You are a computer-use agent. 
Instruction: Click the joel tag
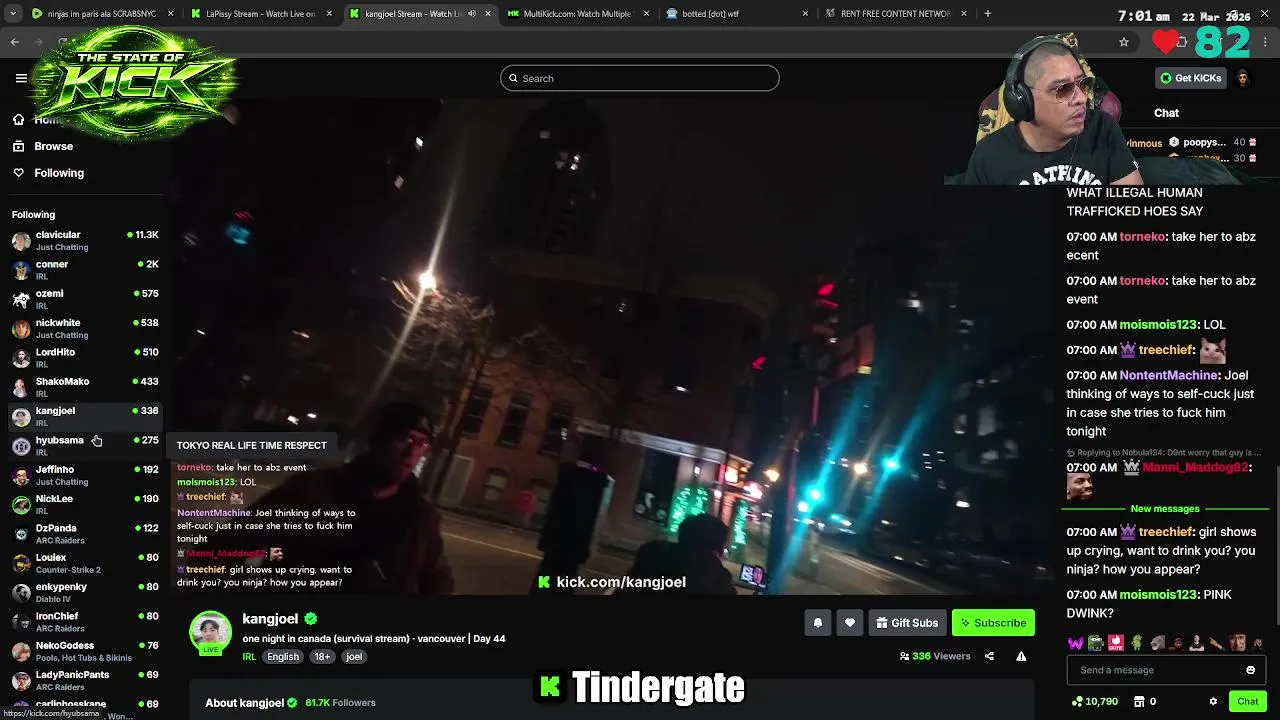pos(354,657)
